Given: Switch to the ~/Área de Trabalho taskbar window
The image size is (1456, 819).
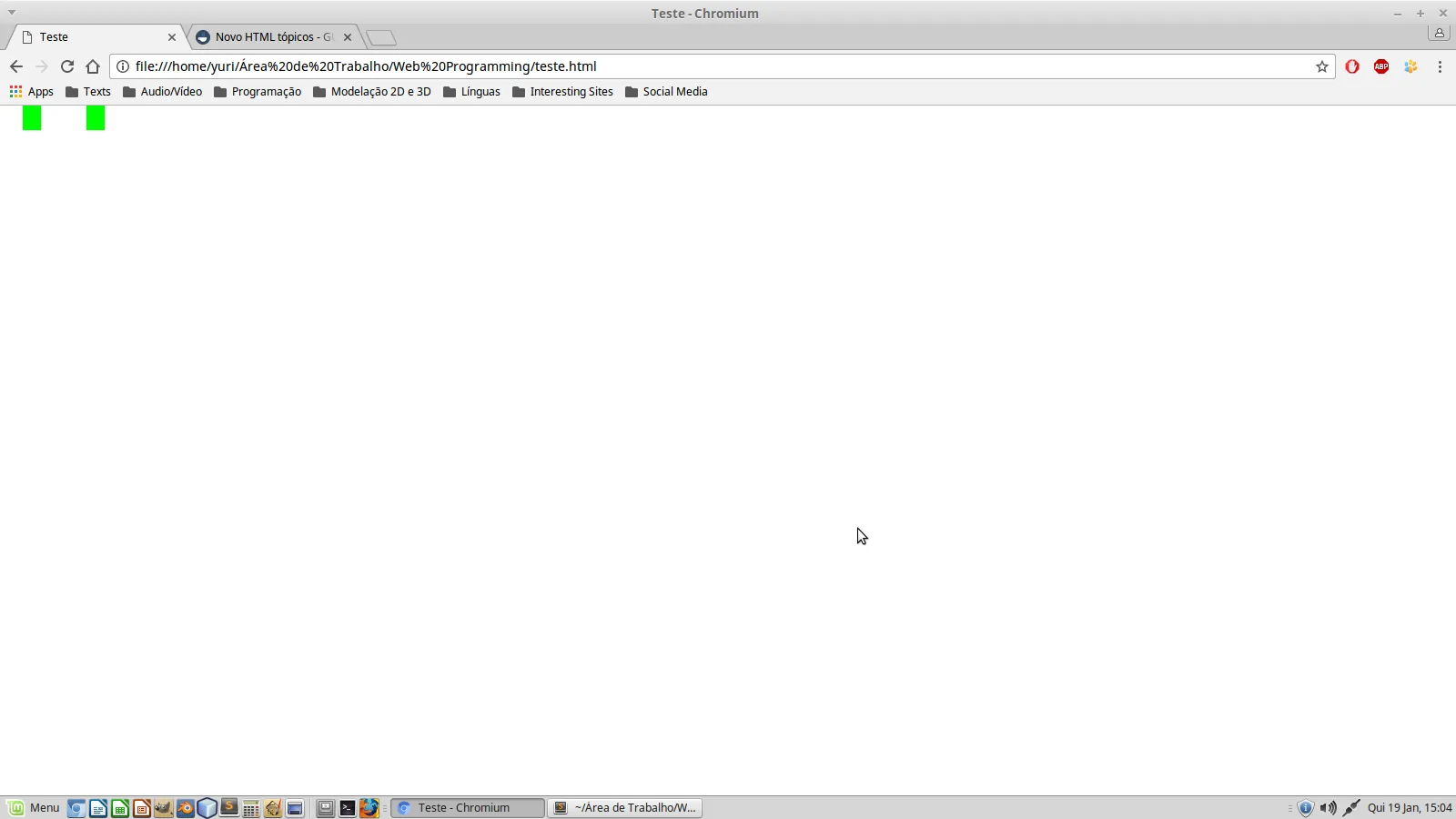Looking at the screenshot, I should click(625, 808).
